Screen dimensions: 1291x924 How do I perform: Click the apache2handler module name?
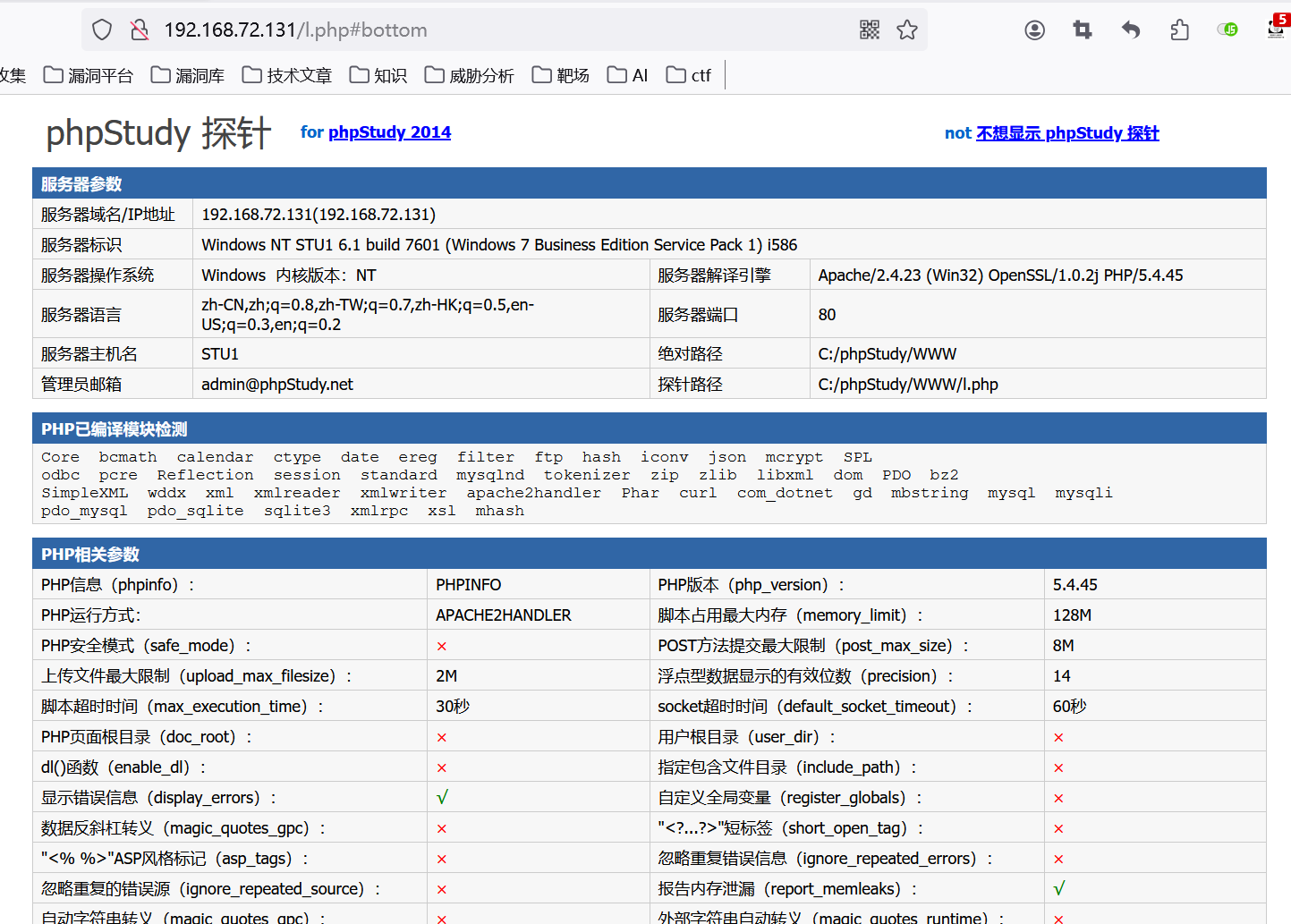coord(533,493)
